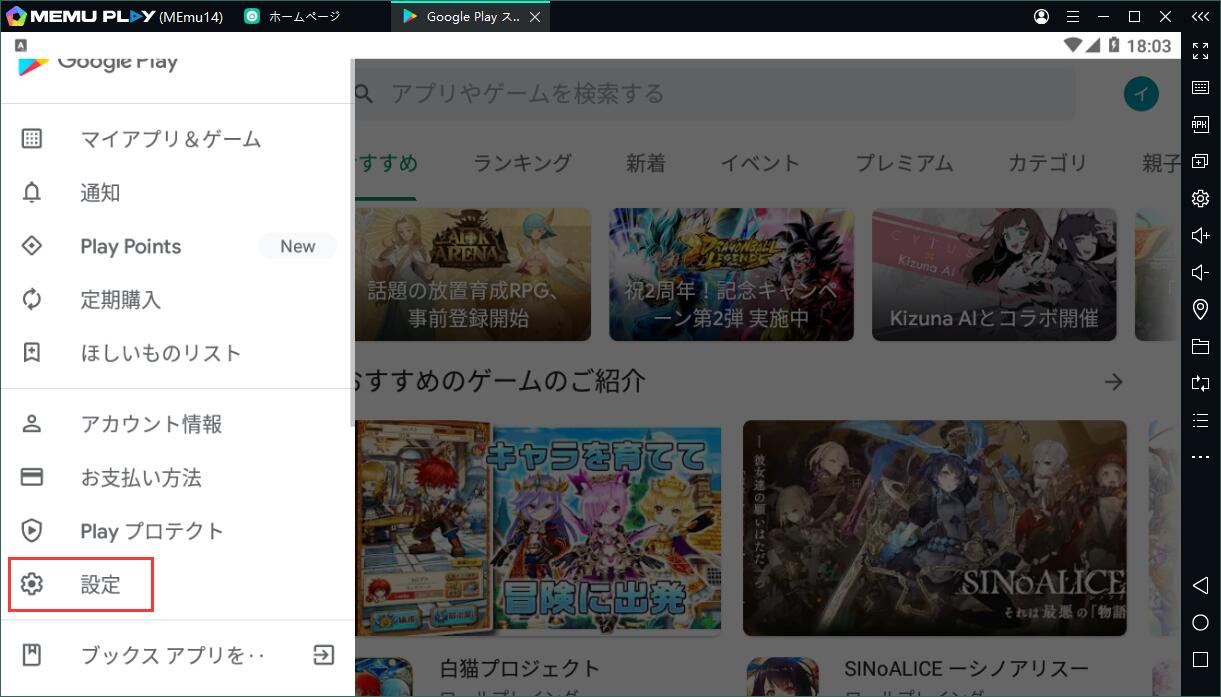The height and width of the screenshot is (697, 1221).
Task: Expand MEmu sidebar more options (three dots)
Action: pos(1200,458)
